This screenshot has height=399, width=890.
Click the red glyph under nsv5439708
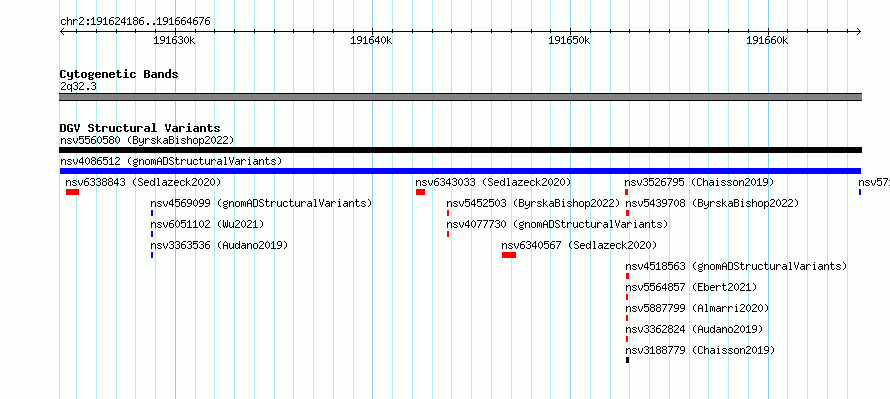pos(627,213)
